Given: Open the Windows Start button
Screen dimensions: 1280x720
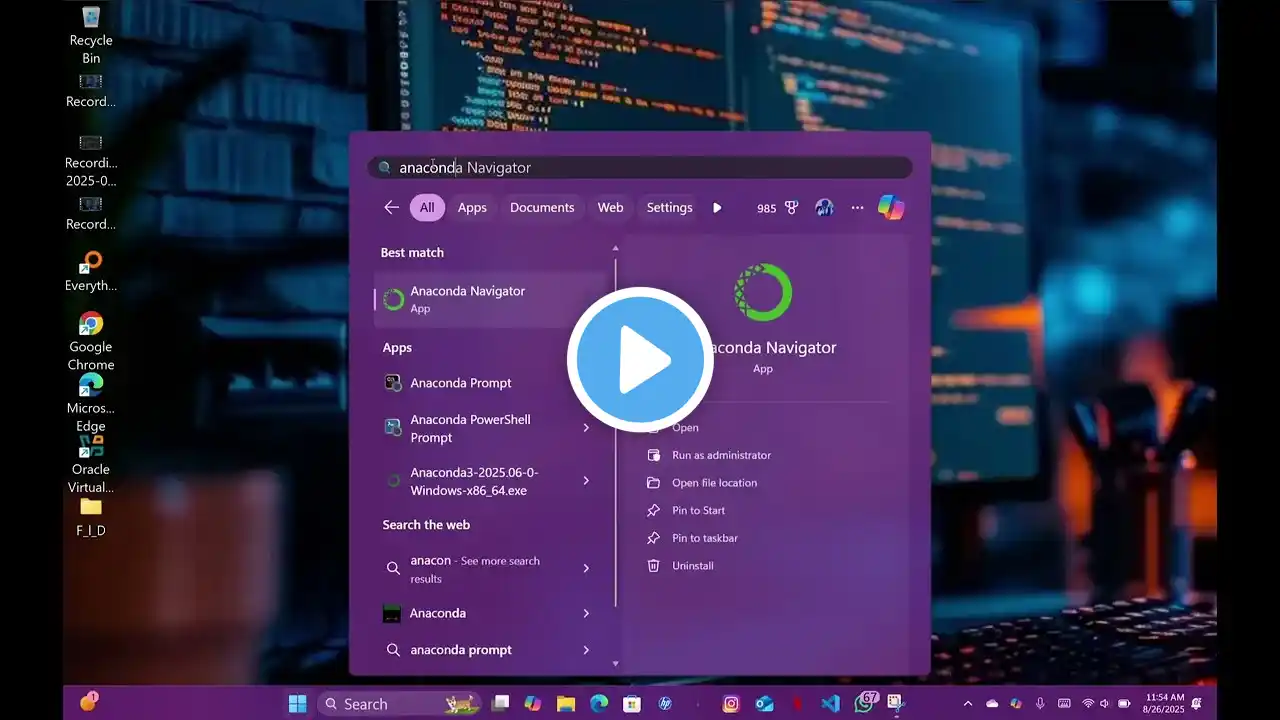Looking at the screenshot, I should 297,704.
